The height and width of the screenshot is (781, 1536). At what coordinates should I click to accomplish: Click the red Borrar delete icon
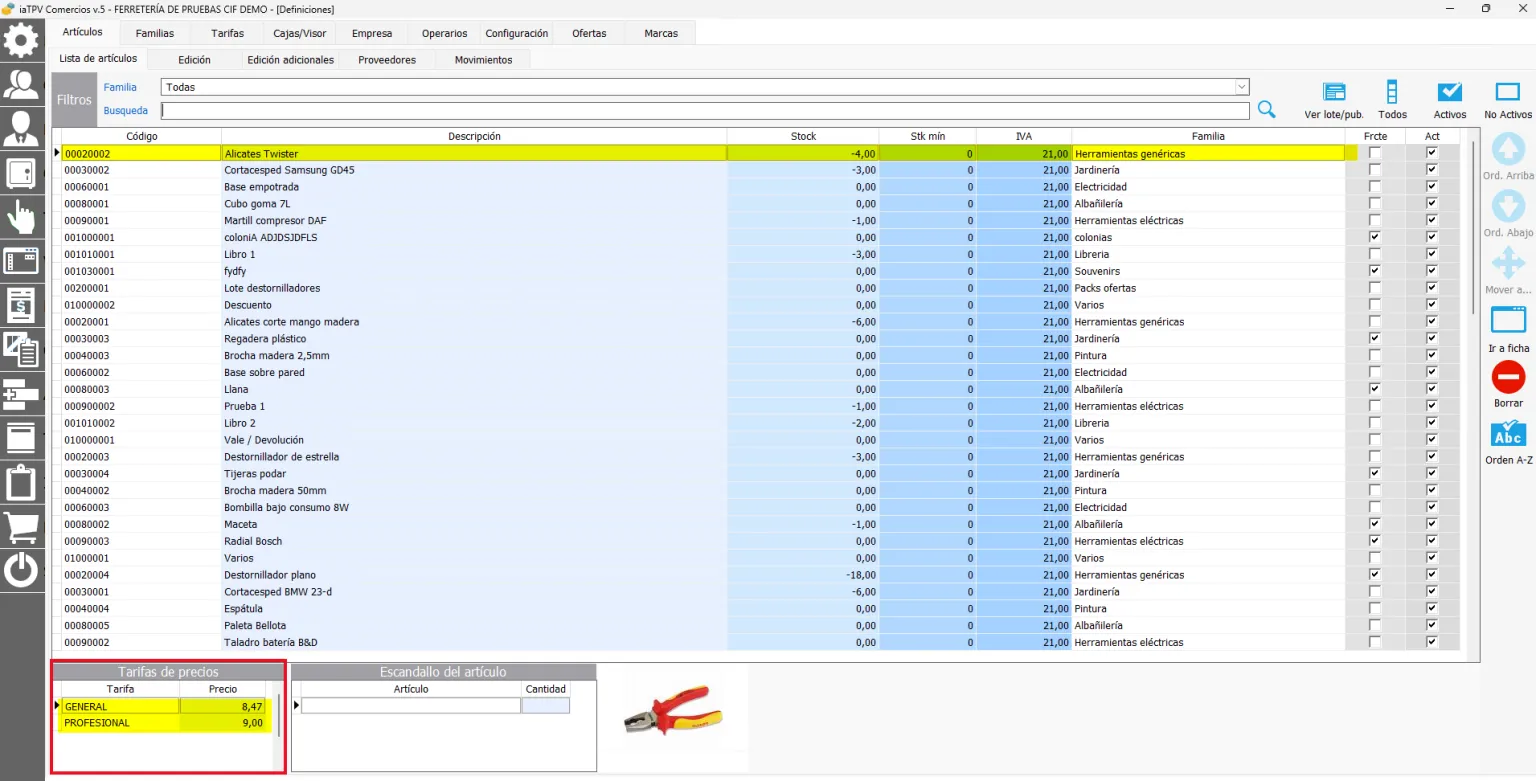coord(1508,377)
